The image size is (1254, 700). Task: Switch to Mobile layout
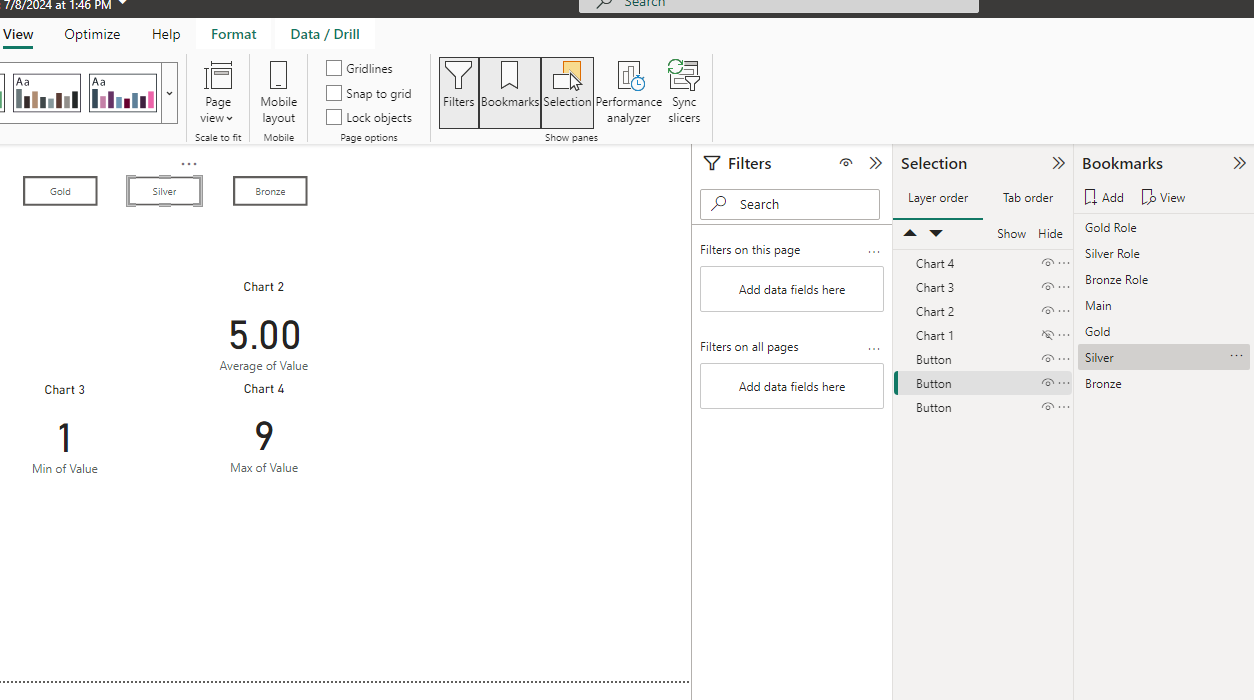click(x=279, y=92)
